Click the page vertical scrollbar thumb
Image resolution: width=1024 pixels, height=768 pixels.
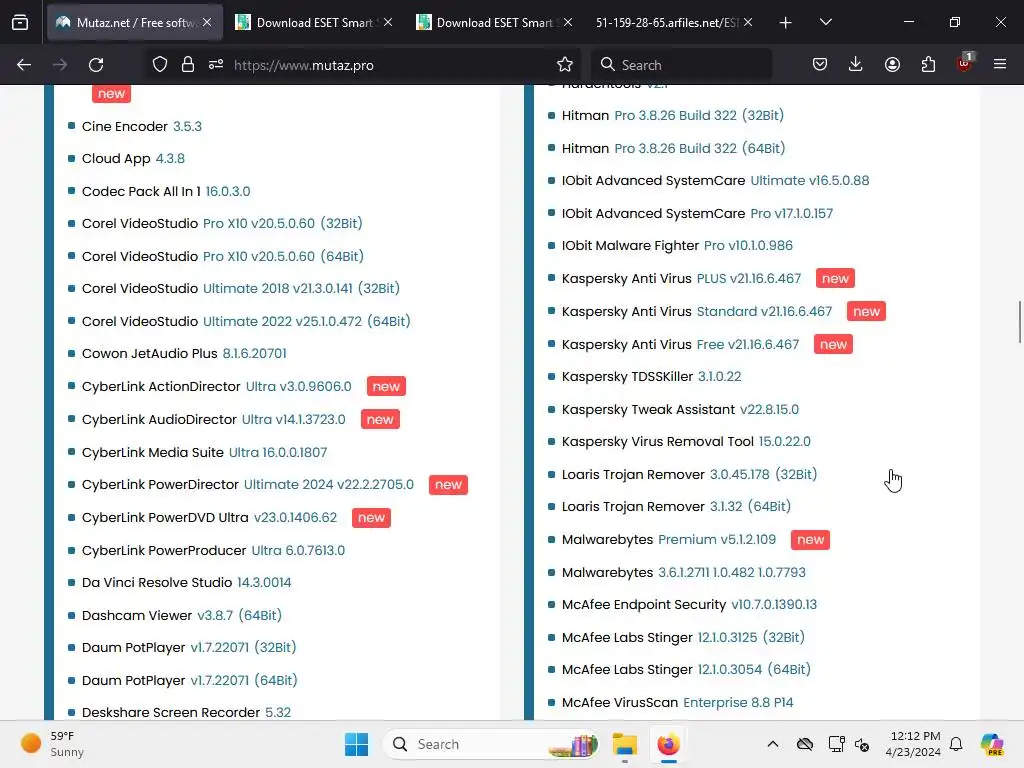point(1019,321)
